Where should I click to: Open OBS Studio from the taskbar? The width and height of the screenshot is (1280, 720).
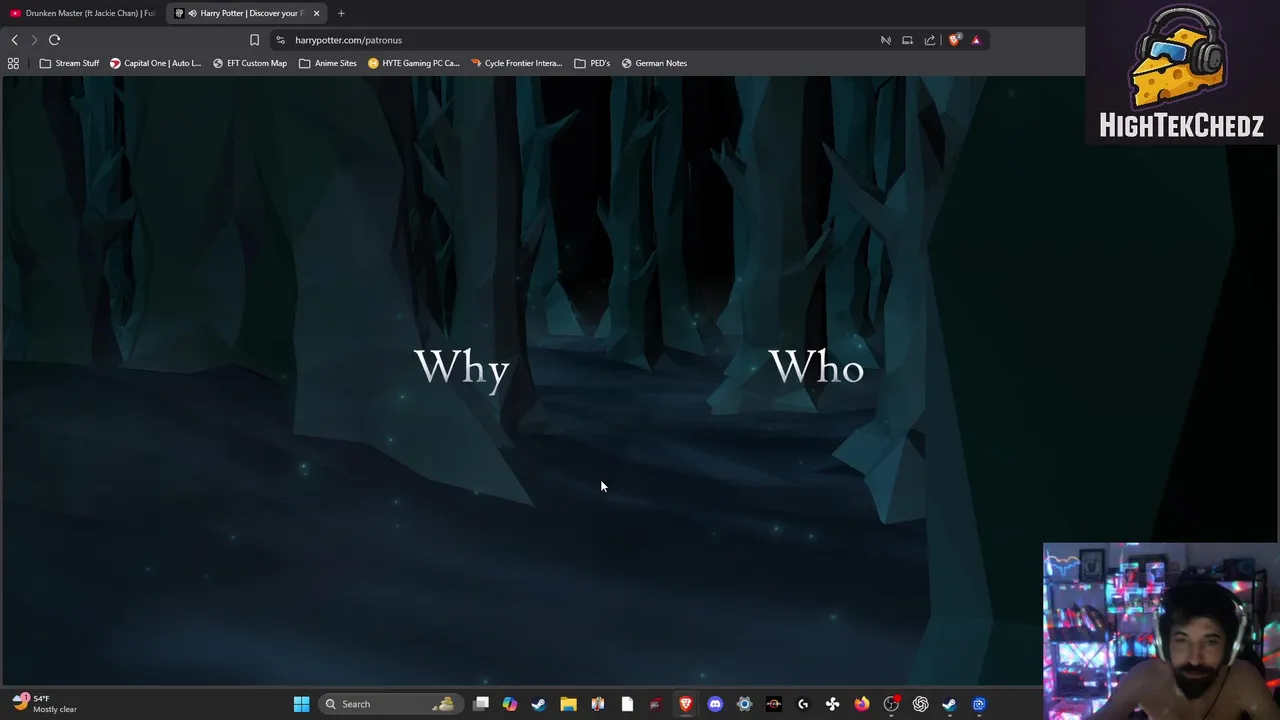pos(891,704)
